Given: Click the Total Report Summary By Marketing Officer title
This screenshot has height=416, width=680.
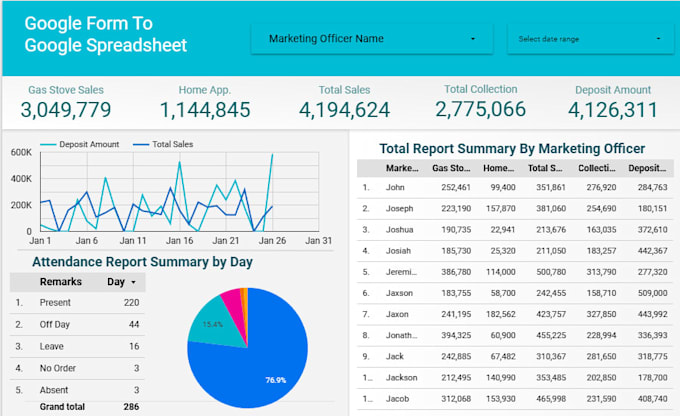Looking at the screenshot, I should (x=512, y=149).
